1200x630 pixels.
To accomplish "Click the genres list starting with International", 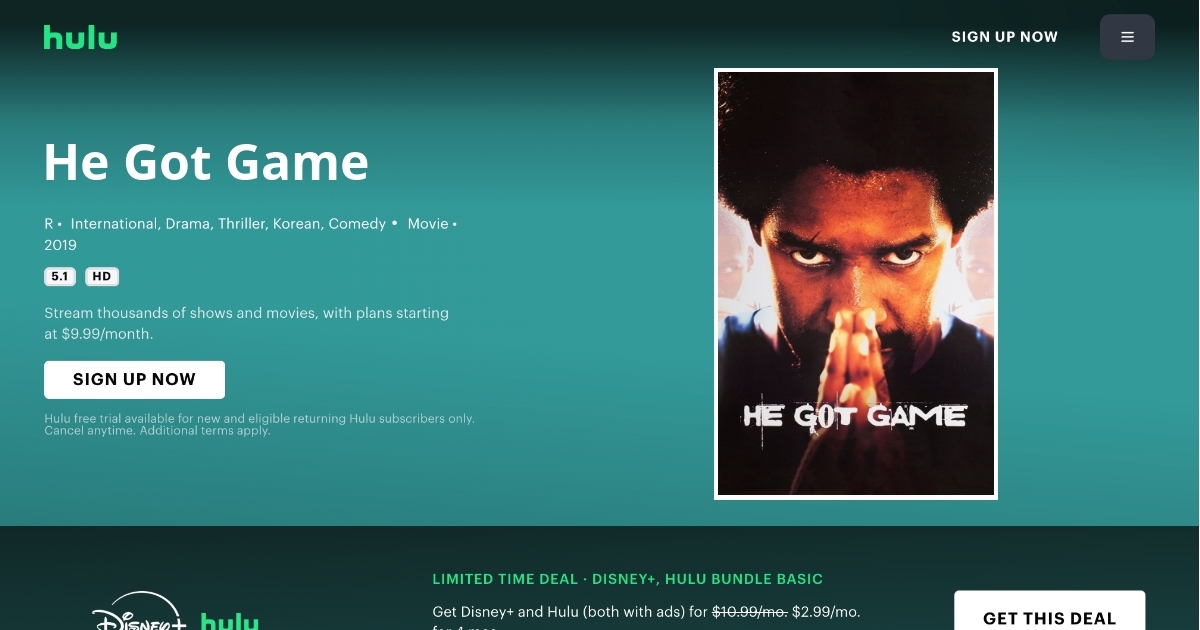I will pos(228,224).
